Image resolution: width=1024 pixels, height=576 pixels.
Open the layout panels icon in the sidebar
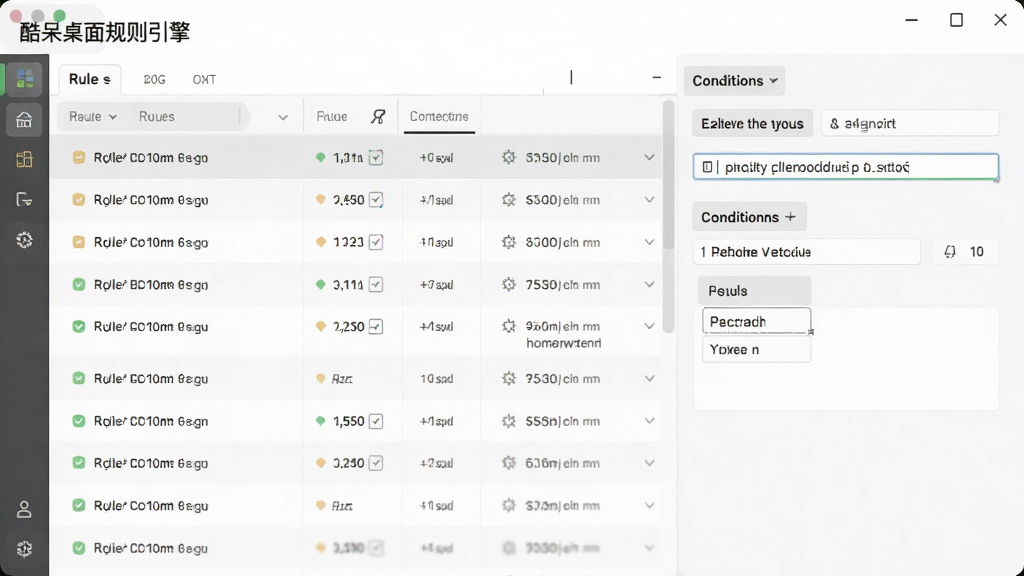click(24, 159)
